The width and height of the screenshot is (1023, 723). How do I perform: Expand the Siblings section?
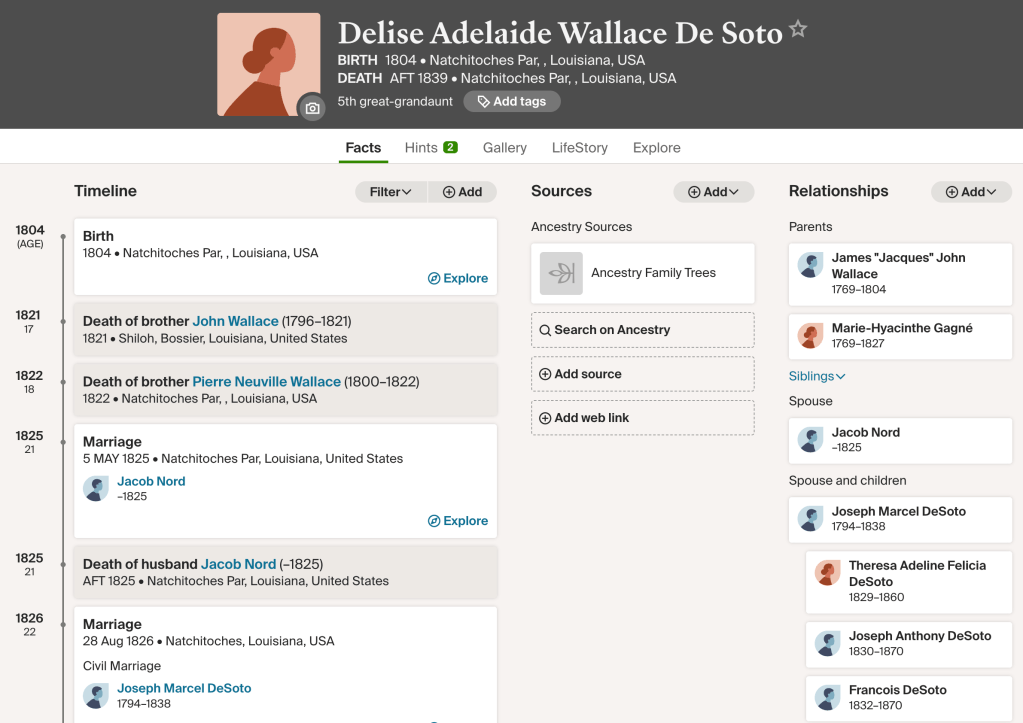[817, 376]
